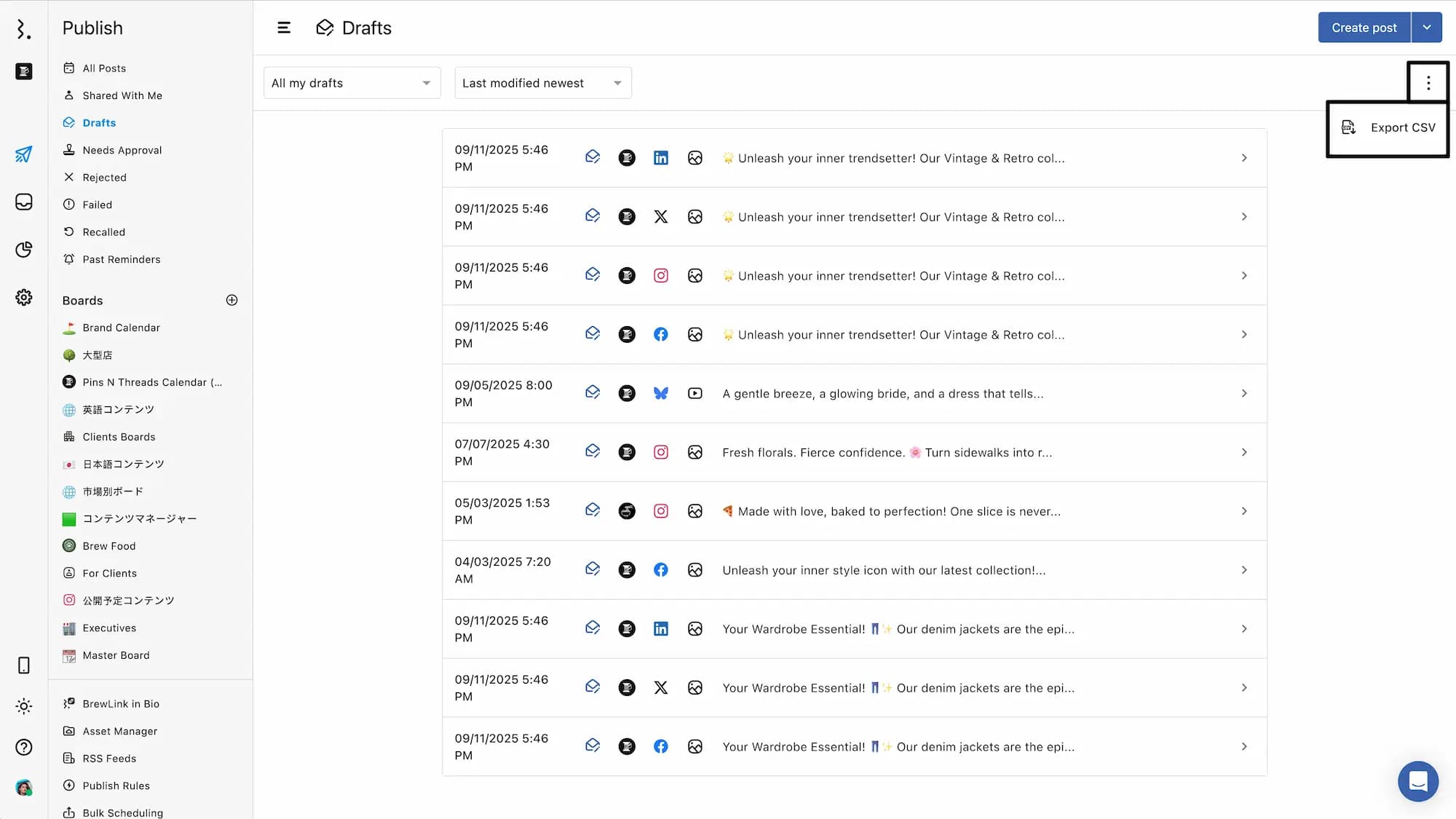
Task: Open the Brew Food board
Action: point(108,546)
